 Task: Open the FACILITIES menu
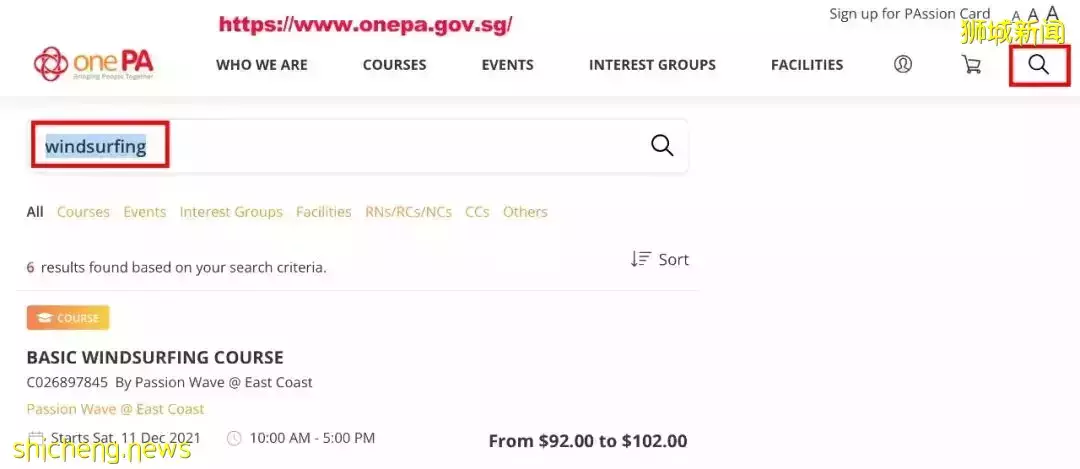807,65
